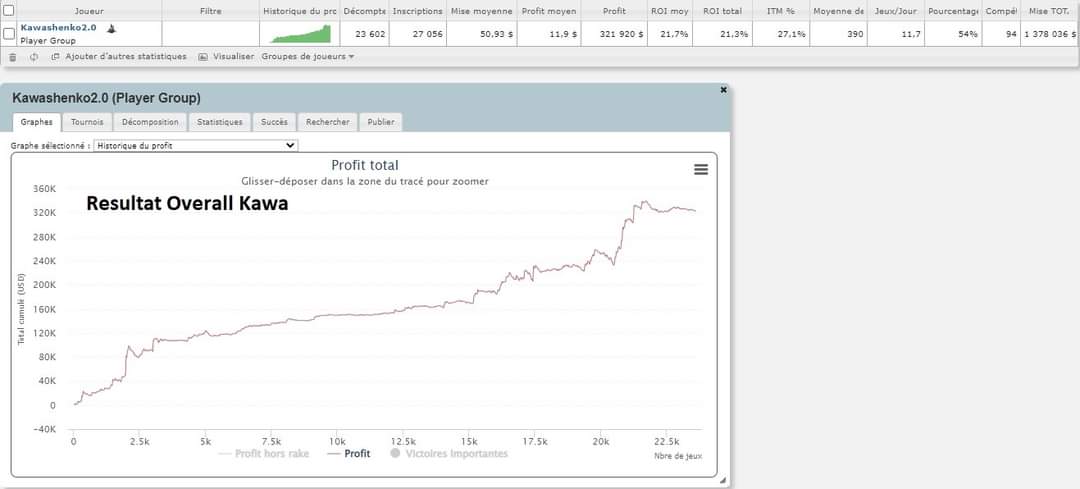Click the icon beside Kawashenko2.0 name
This screenshot has width=1080, height=489.
click(x=110, y=29)
